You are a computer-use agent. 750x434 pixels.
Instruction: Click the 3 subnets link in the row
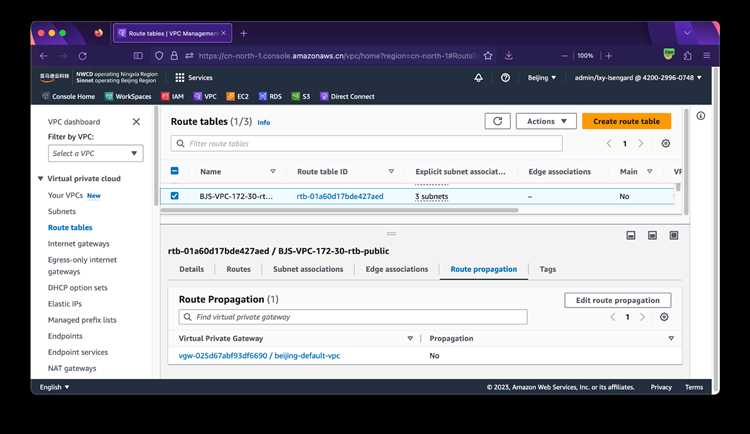tap(431, 196)
